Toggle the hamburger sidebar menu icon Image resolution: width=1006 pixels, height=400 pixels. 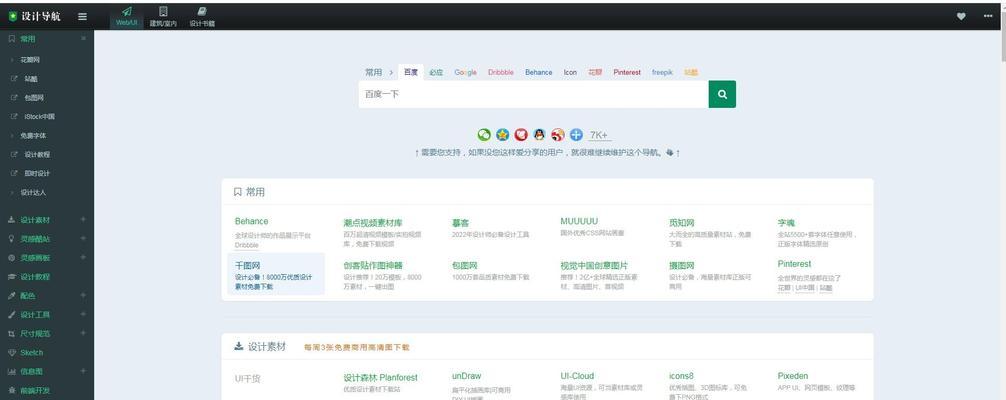[82, 17]
